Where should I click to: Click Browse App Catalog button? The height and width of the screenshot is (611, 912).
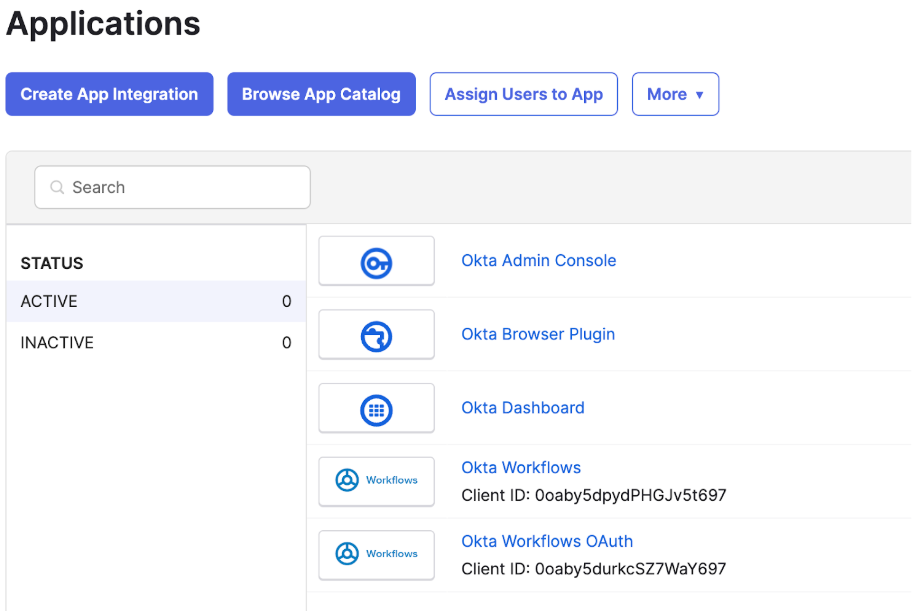pyautogui.click(x=321, y=94)
